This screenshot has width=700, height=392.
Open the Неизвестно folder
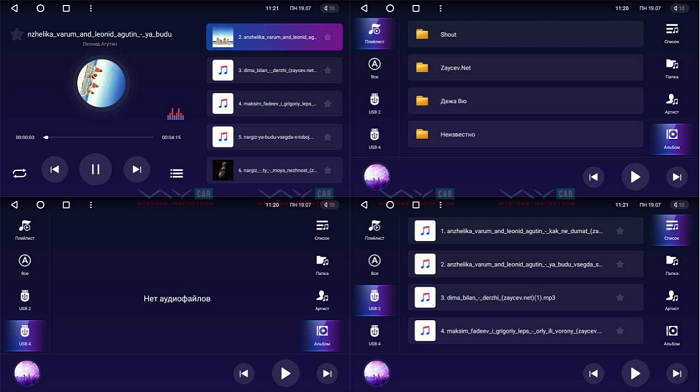[525, 134]
